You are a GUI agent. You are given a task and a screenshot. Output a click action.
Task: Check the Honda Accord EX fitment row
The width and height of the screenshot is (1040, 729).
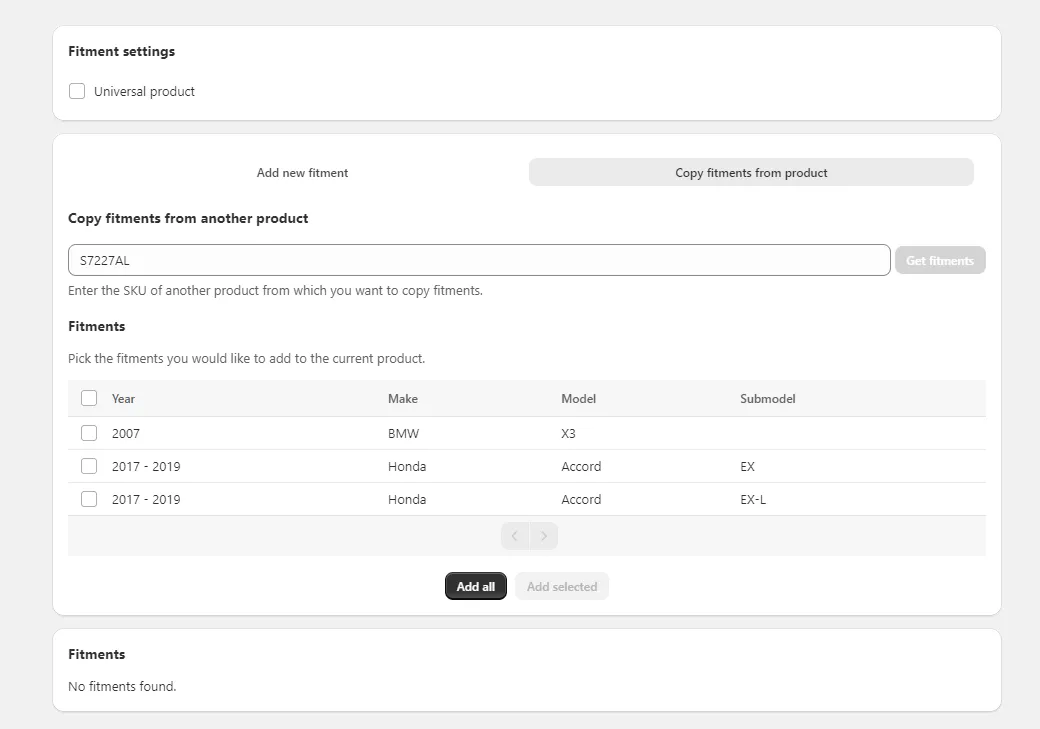point(89,466)
